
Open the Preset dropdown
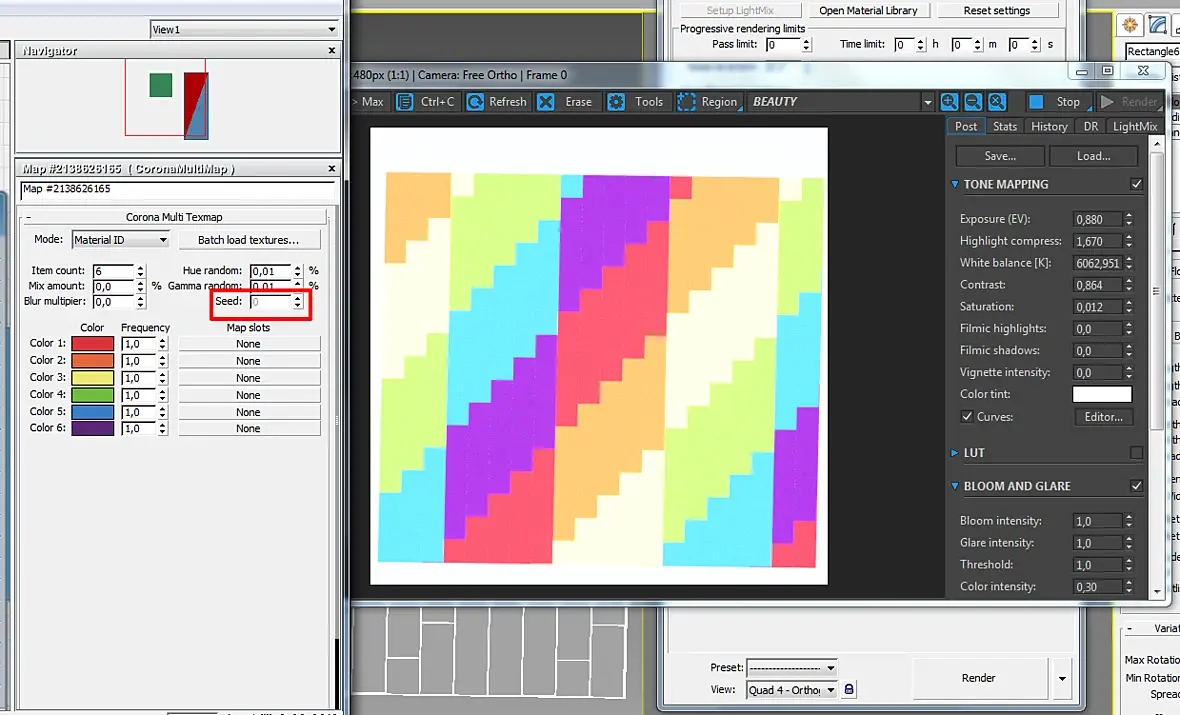click(x=792, y=668)
